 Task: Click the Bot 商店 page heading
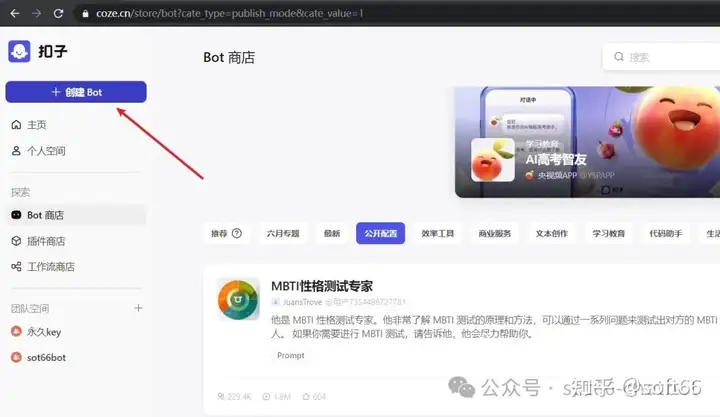(229, 57)
